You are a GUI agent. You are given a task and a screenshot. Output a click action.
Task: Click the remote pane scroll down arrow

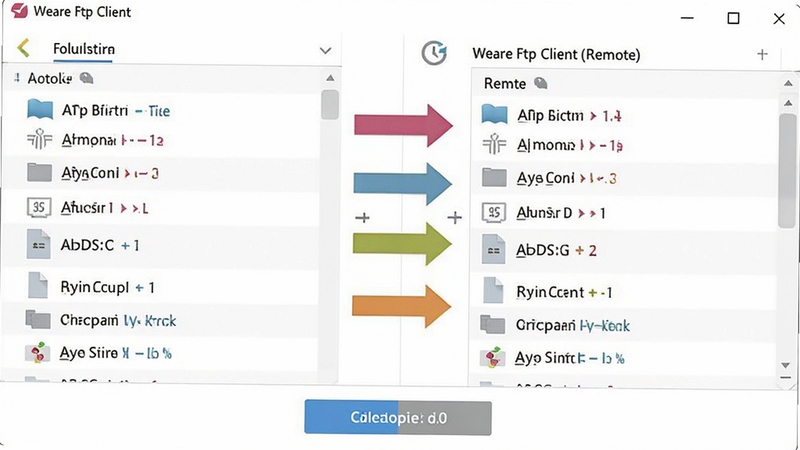coord(786,365)
